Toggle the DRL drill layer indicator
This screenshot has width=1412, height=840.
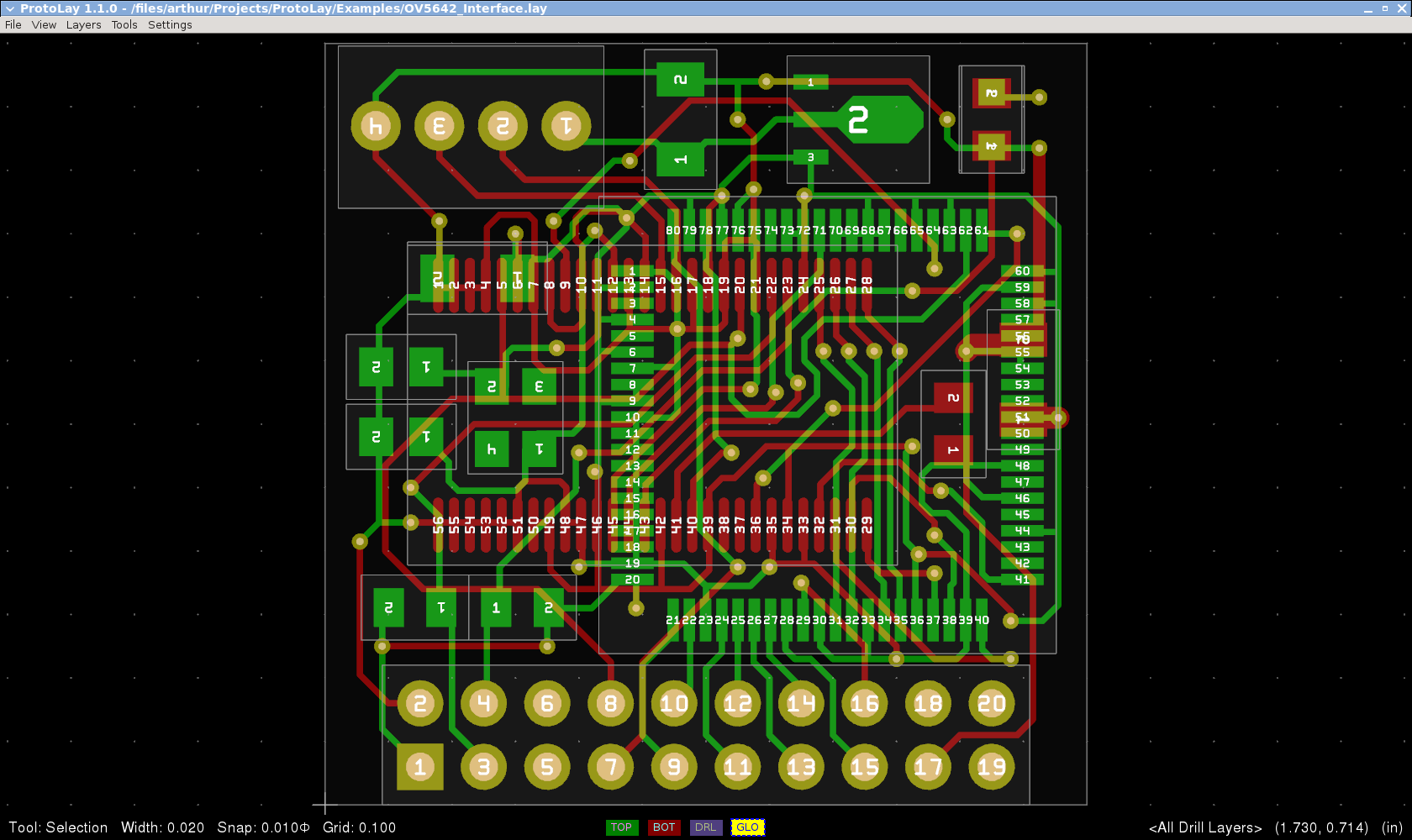tap(705, 827)
